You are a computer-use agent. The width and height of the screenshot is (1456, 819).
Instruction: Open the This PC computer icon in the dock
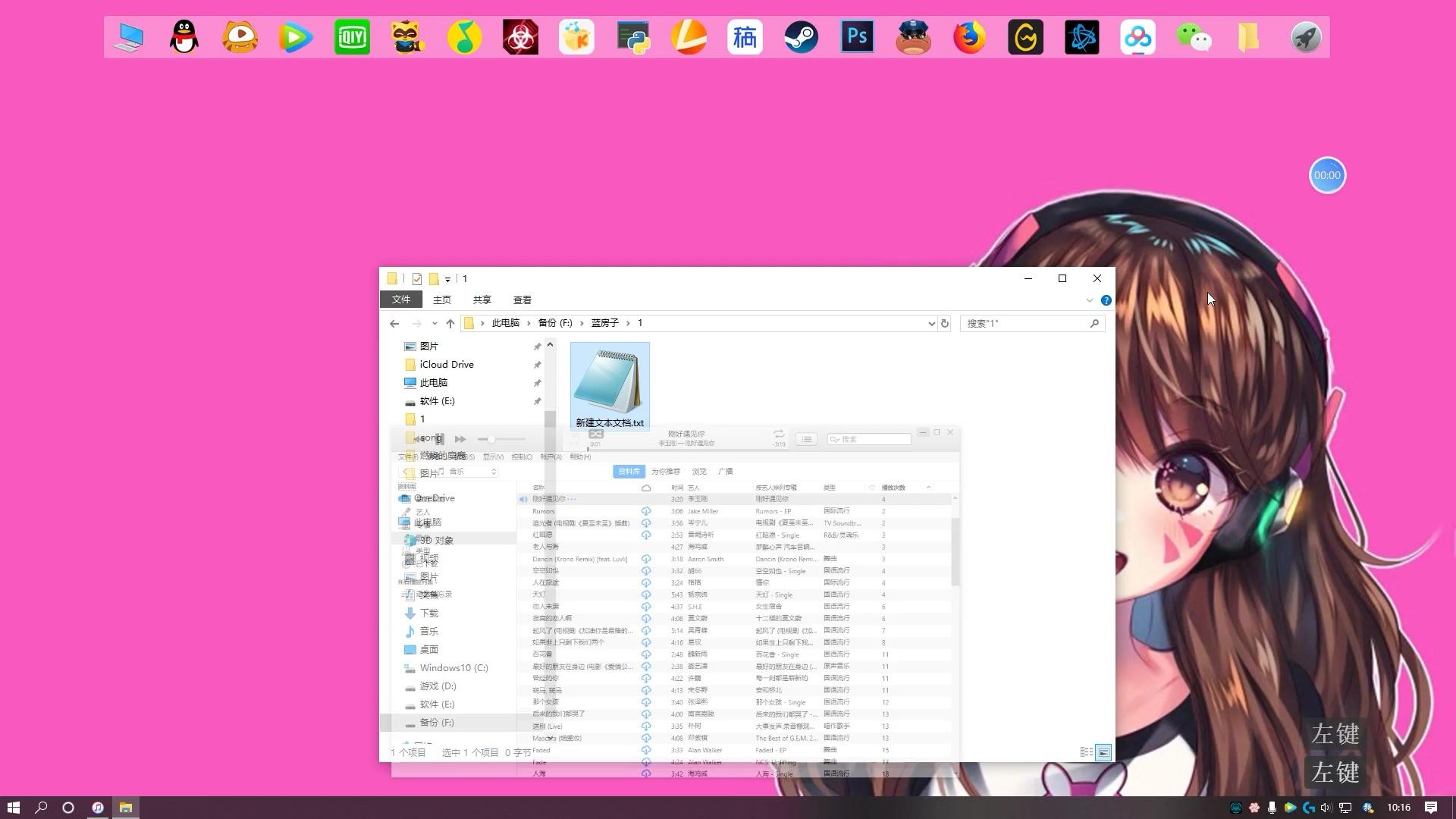127,37
